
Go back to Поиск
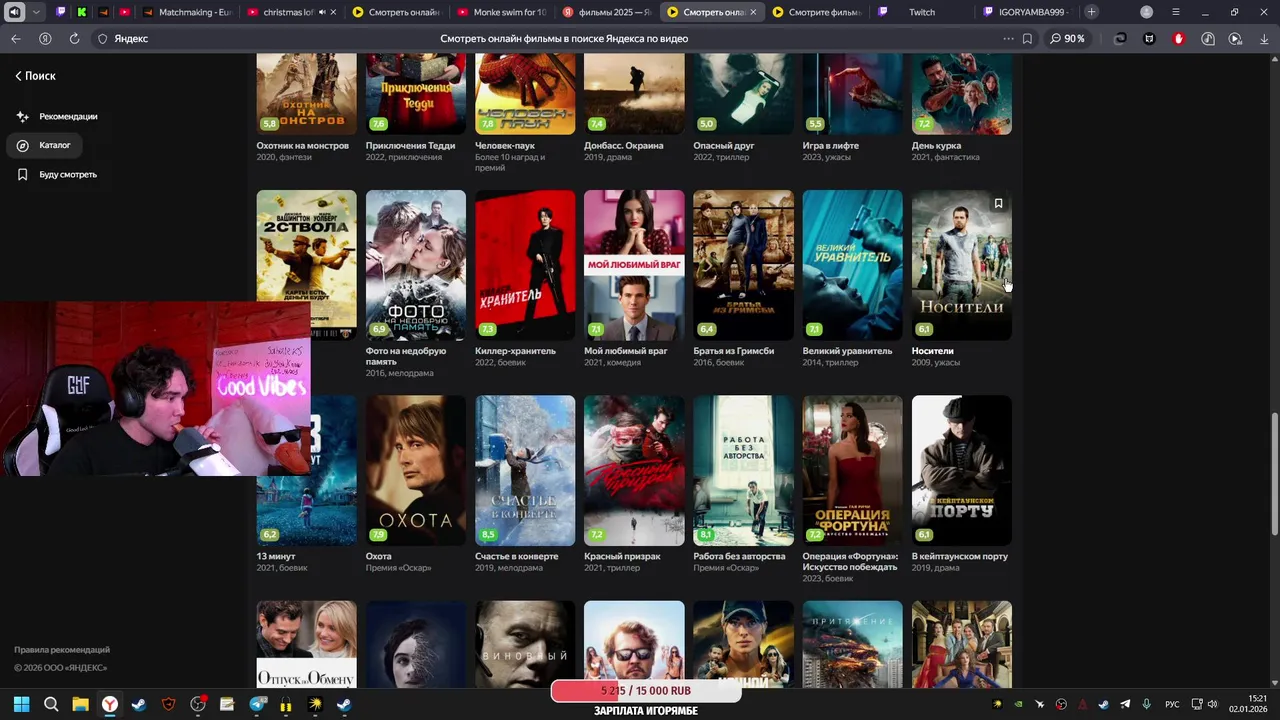pos(35,76)
